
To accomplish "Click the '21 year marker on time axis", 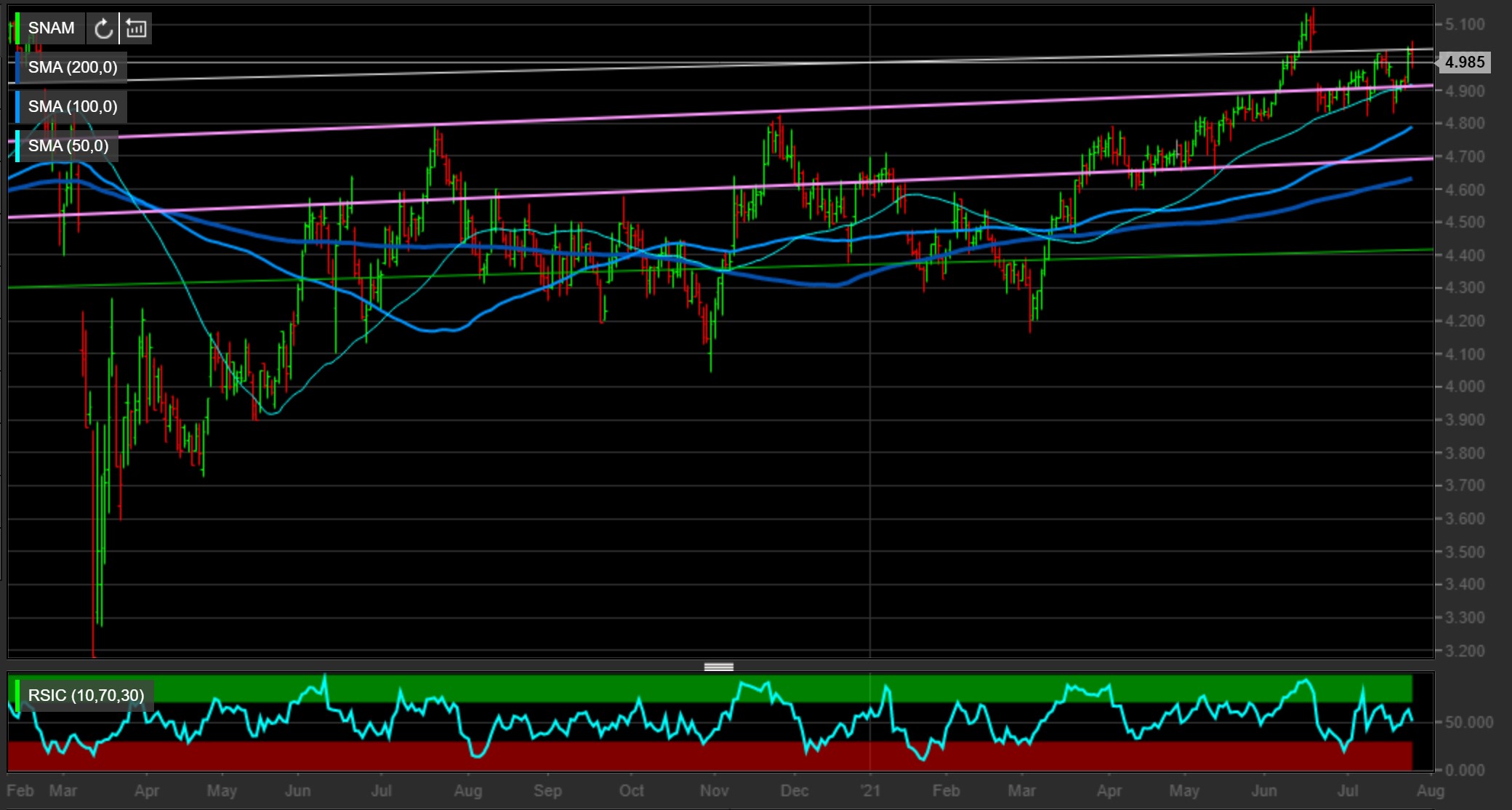I will coord(869,790).
